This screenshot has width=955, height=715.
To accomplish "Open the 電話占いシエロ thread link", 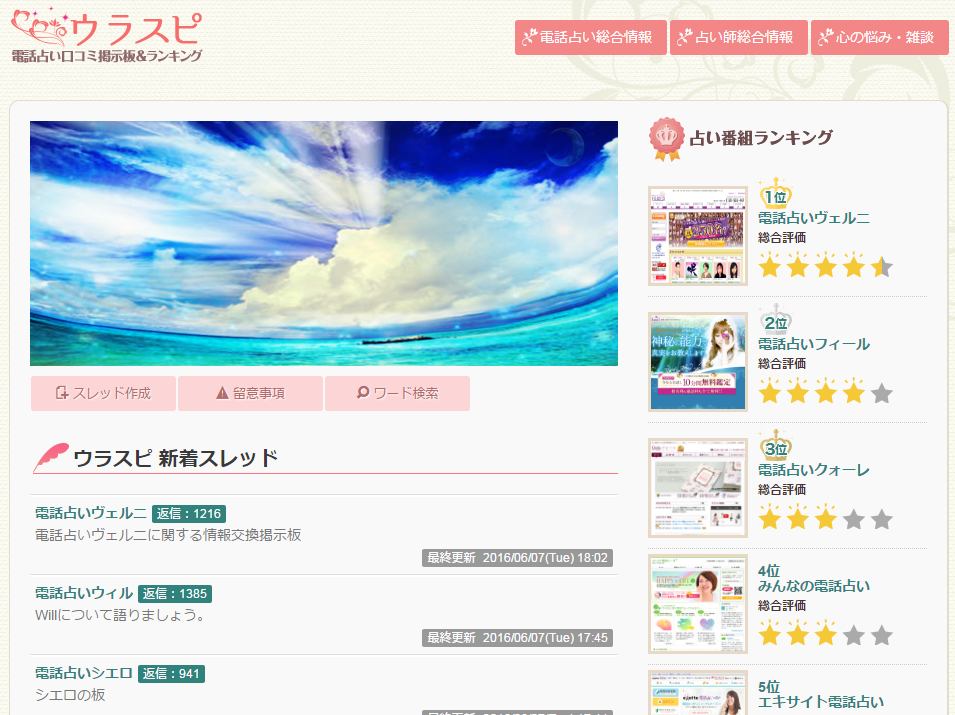I will tap(84, 673).
